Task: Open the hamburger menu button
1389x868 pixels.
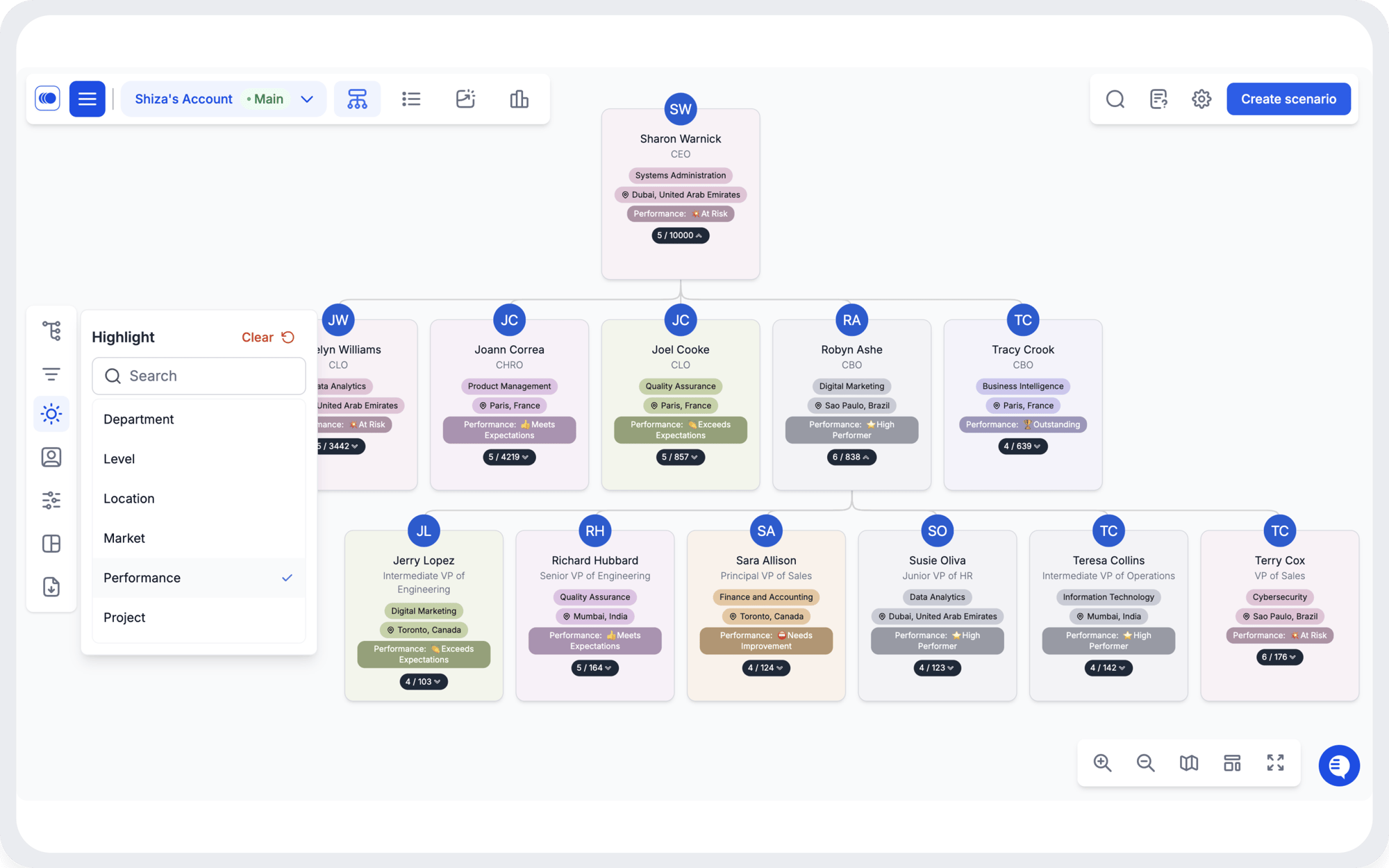Action: 87,99
